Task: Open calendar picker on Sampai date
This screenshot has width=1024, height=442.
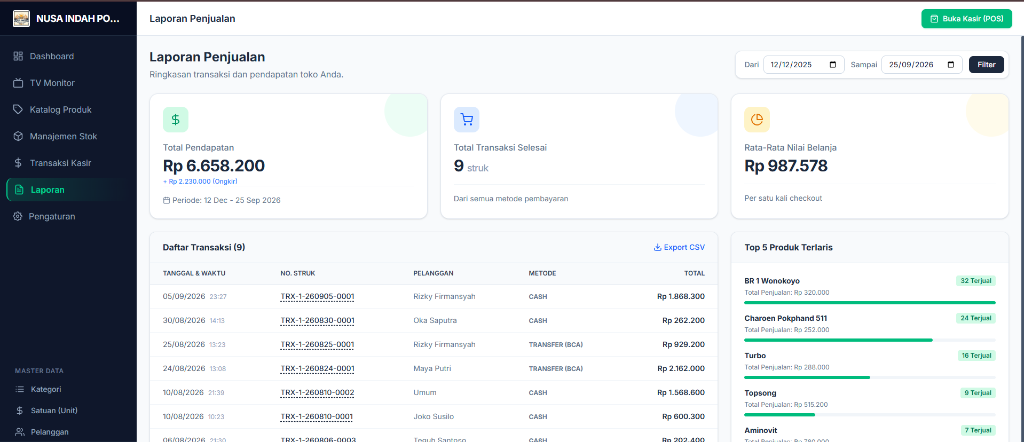Action: tap(950, 65)
